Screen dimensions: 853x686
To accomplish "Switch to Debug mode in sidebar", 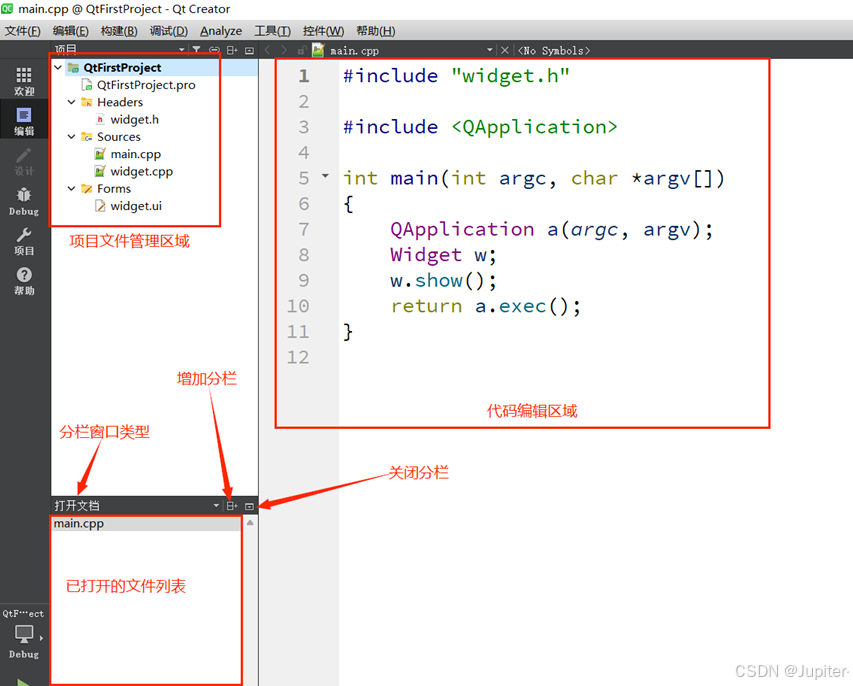I will (x=24, y=201).
